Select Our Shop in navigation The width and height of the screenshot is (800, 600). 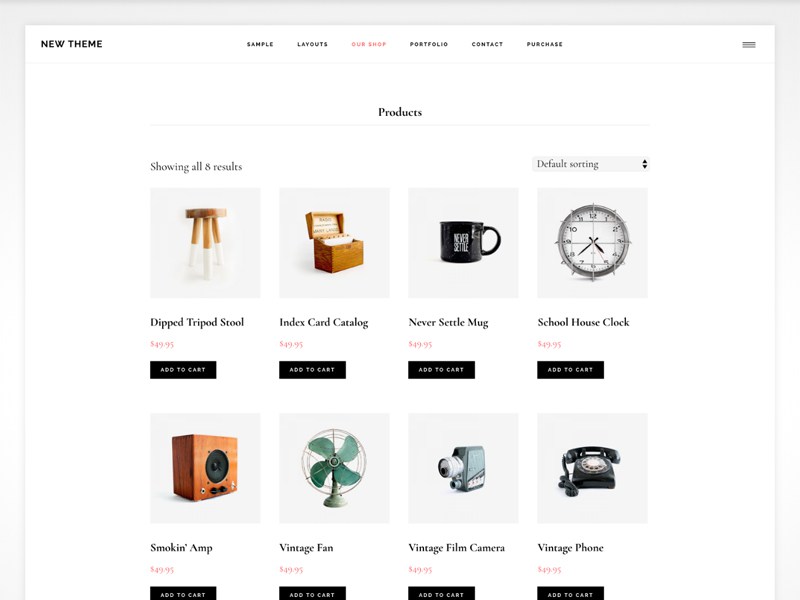pos(369,44)
